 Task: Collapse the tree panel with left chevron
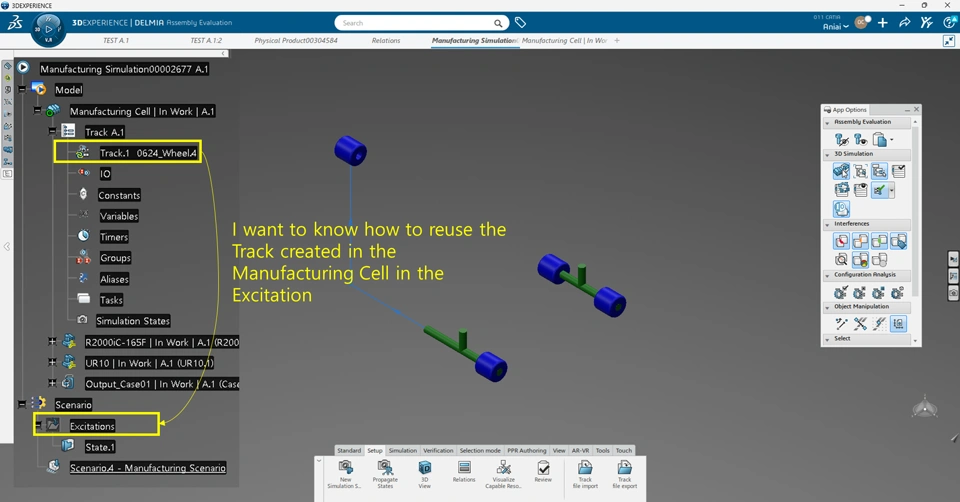[223, 54]
